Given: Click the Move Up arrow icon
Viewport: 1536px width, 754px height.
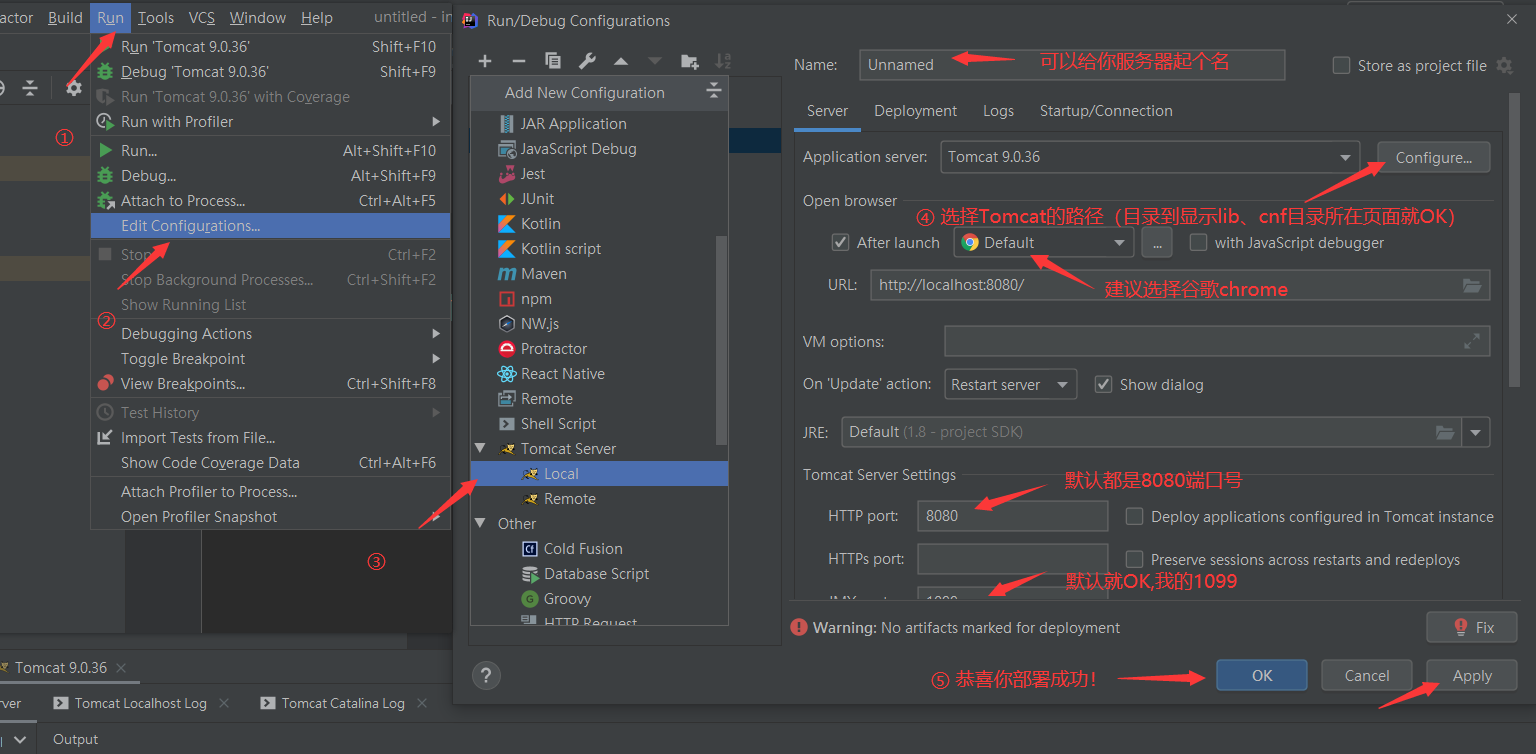Looking at the screenshot, I should [x=621, y=61].
